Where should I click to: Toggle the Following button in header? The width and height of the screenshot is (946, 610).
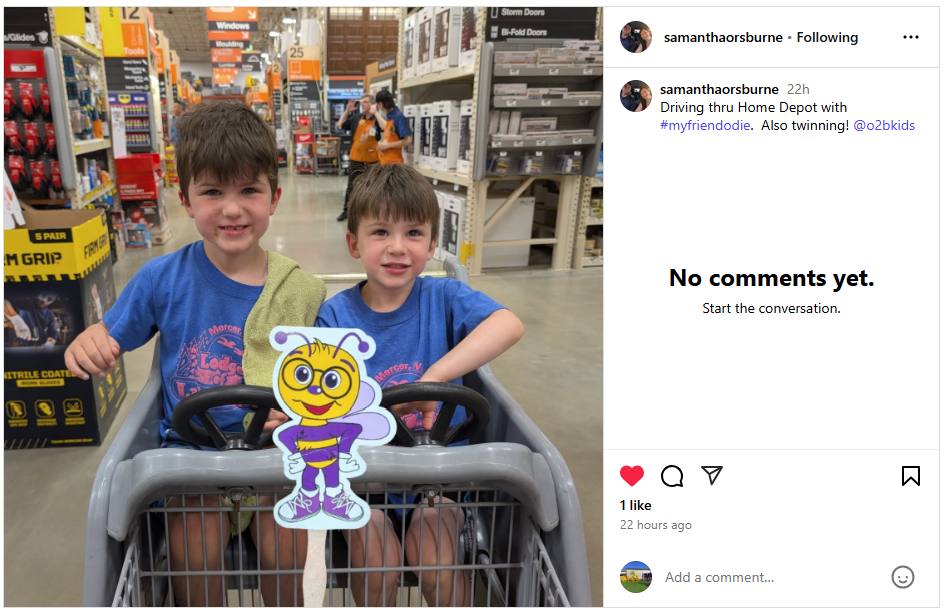(x=827, y=37)
